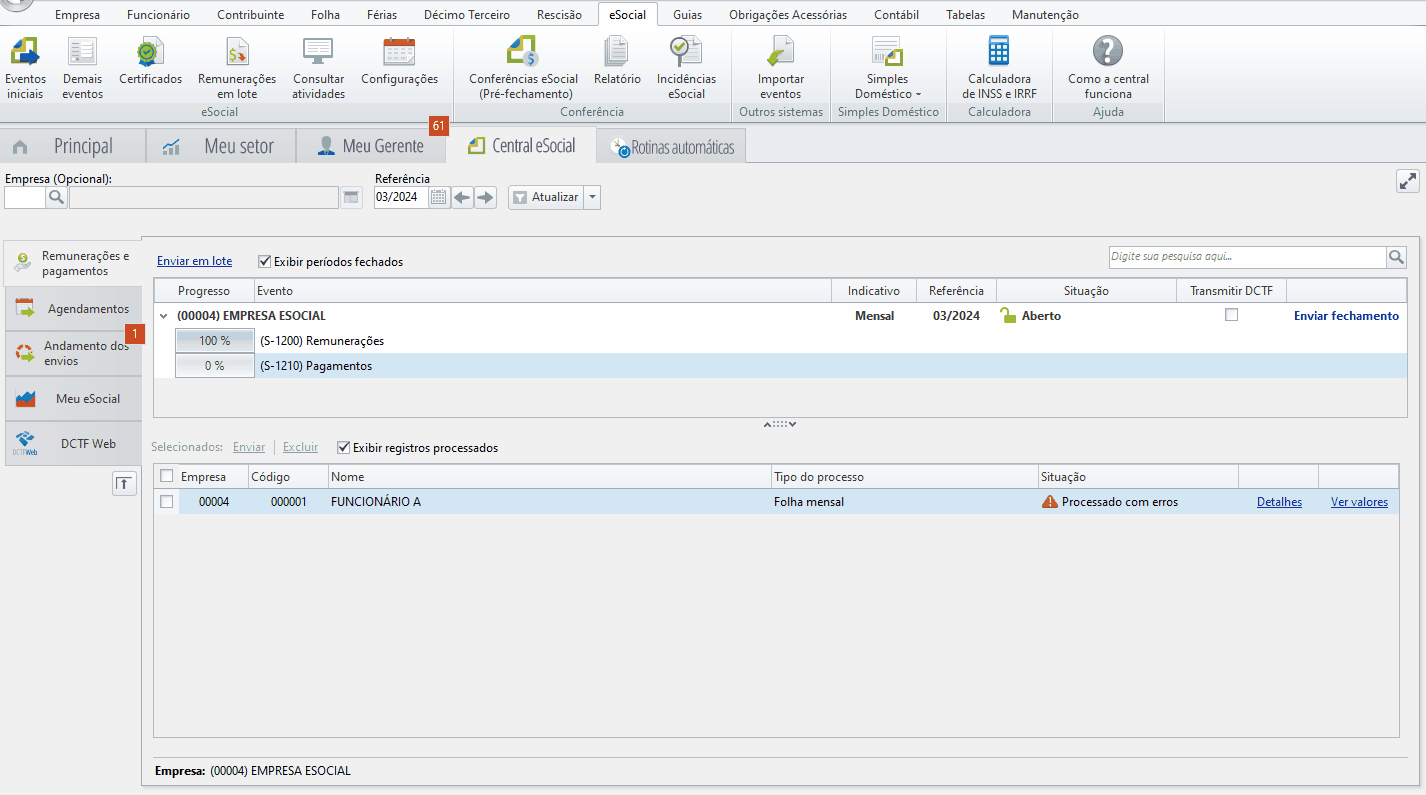This screenshot has height=795, width=1426.
Task: Open the Meu eSocial side panel
Action: click(x=73, y=399)
